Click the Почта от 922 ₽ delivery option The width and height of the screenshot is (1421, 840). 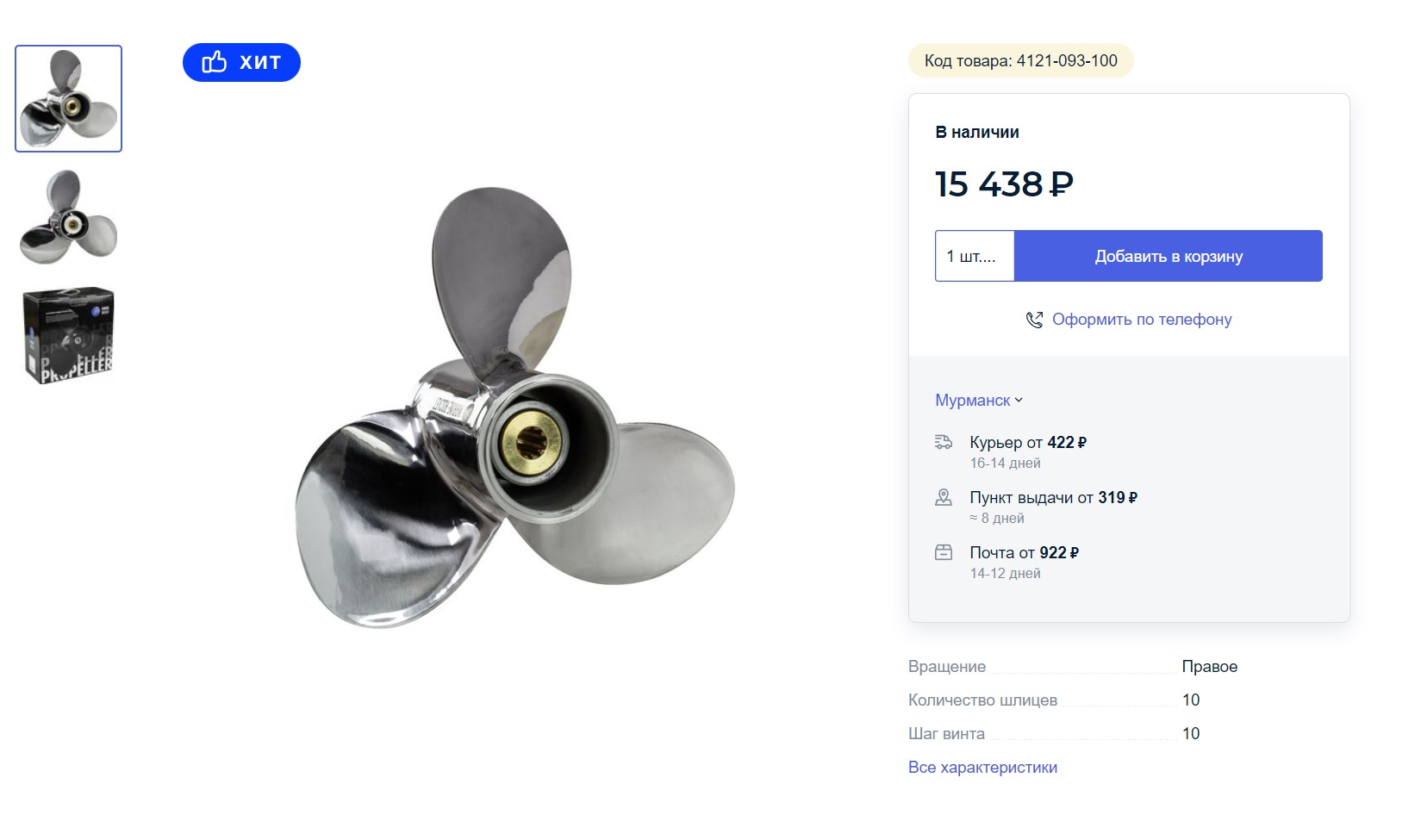tap(1024, 552)
